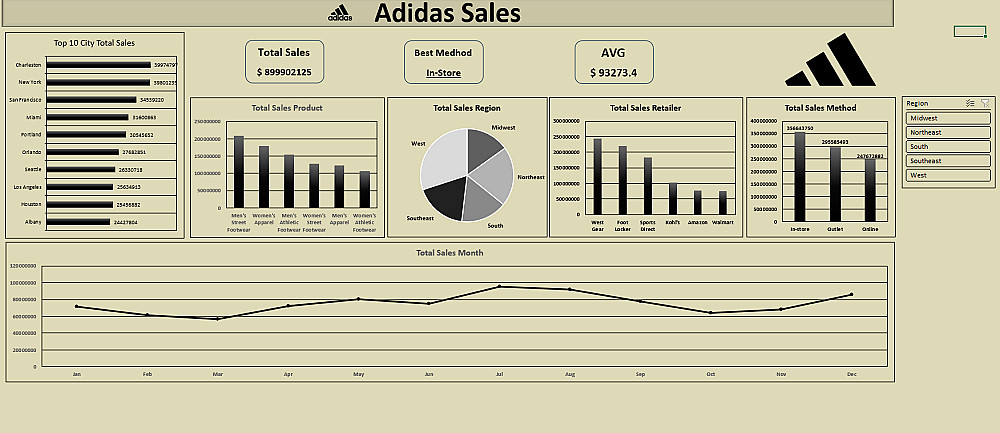
Task: Click the Orlando value 27682851
Action: 134,152
